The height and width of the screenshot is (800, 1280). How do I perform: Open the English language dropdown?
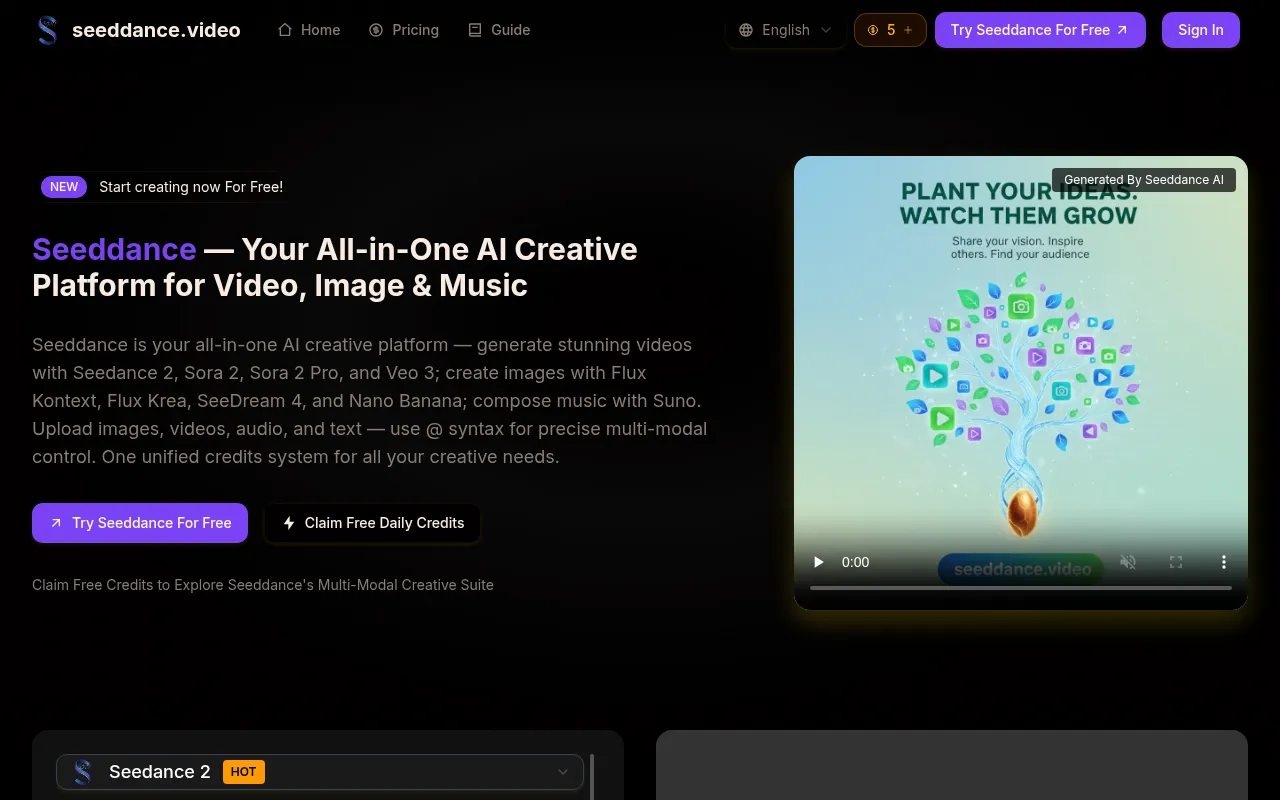[785, 30]
